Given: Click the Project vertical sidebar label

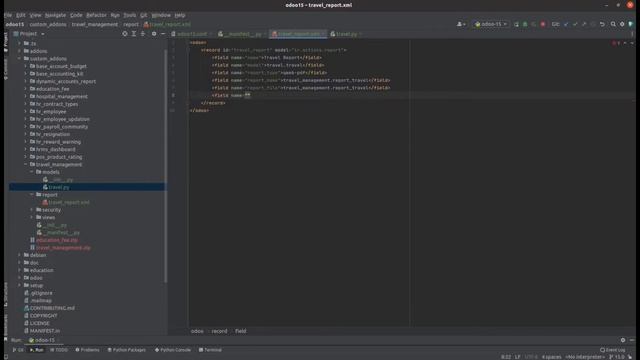Looking at the screenshot, I should click(x=6, y=42).
